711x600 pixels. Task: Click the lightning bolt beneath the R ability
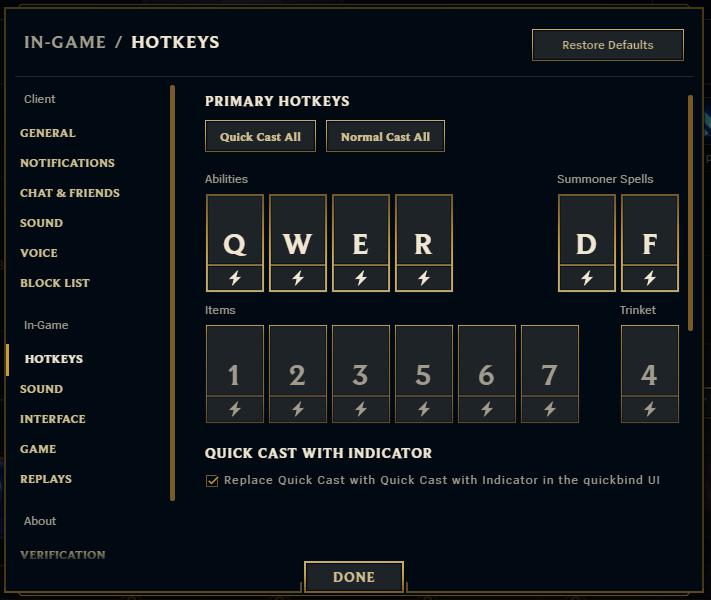tap(424, 278)
